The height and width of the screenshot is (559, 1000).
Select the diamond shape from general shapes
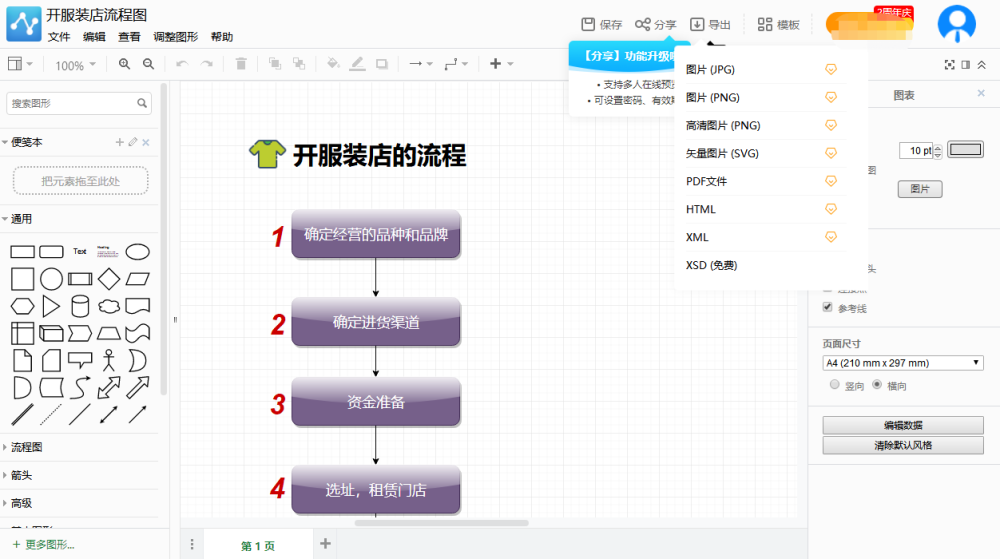(x=109, y=279)
